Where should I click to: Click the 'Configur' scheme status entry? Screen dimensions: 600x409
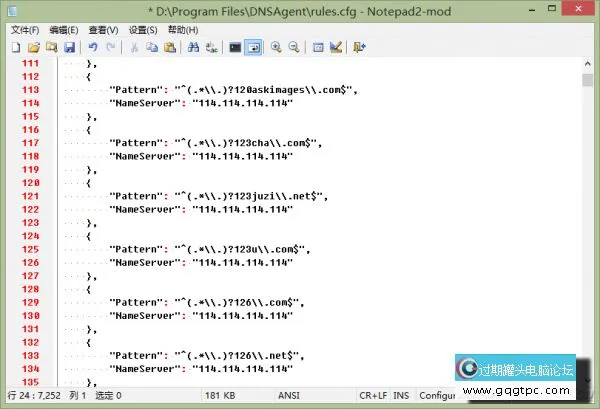coord(437,395)
